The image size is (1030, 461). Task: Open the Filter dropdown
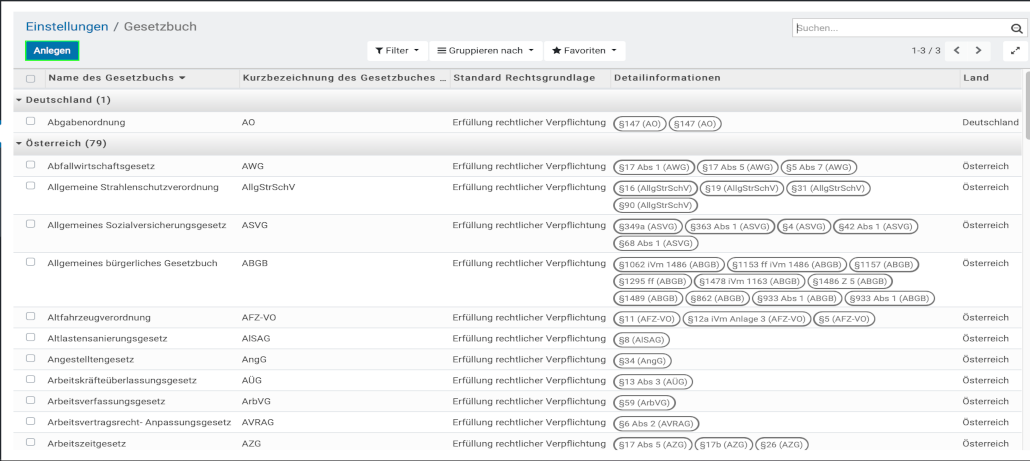(398, 50)
